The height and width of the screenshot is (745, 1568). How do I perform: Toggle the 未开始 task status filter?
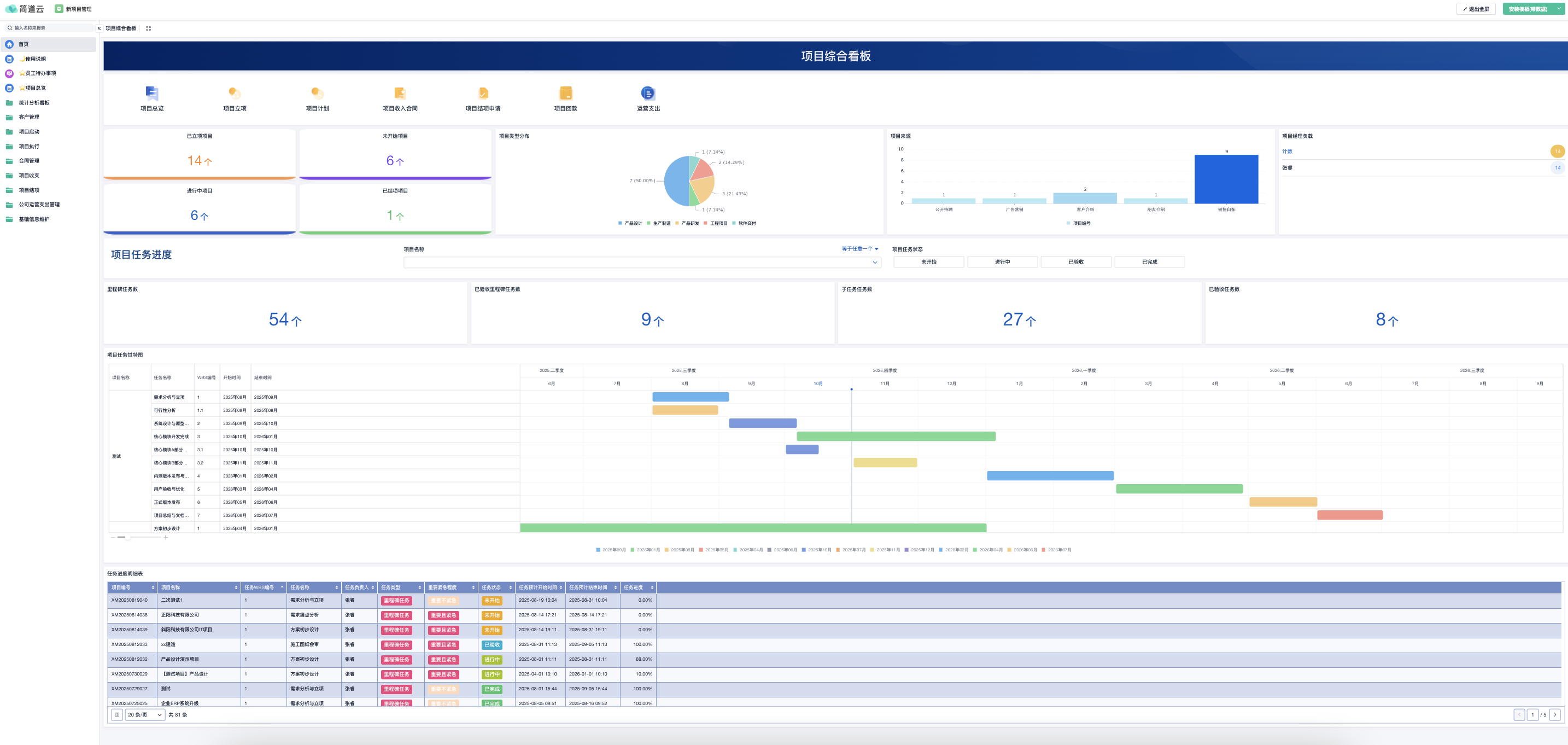coord(928,262)
